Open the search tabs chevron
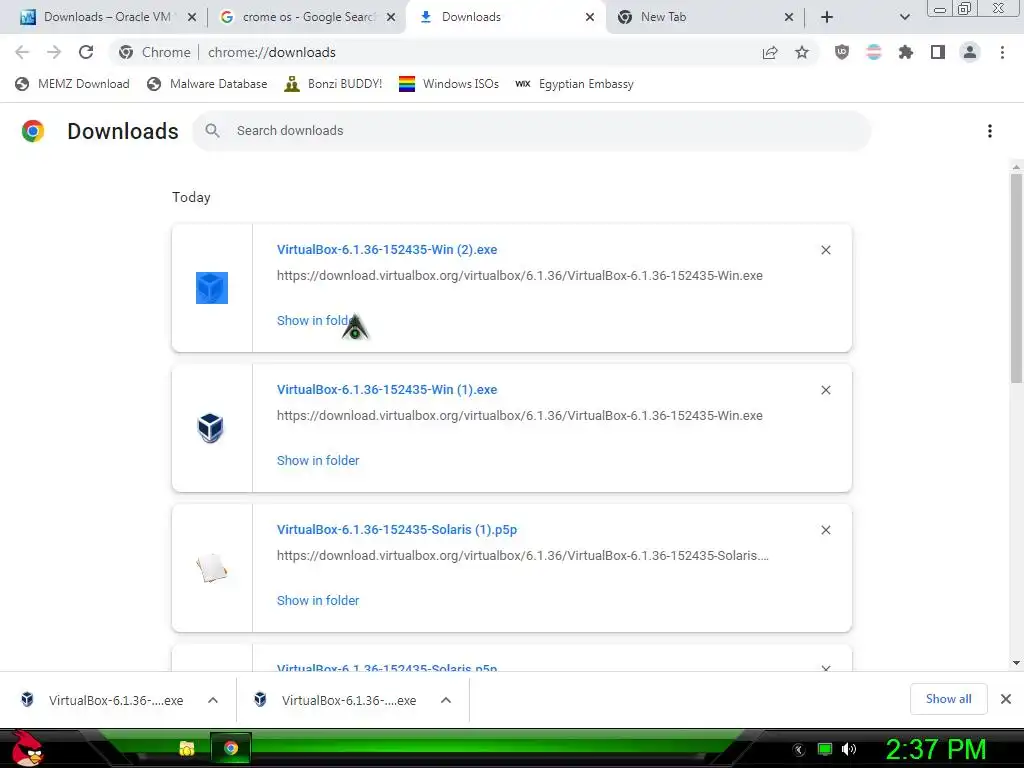1024x768 pixels. pyautogui.click(x=904, y=17)
